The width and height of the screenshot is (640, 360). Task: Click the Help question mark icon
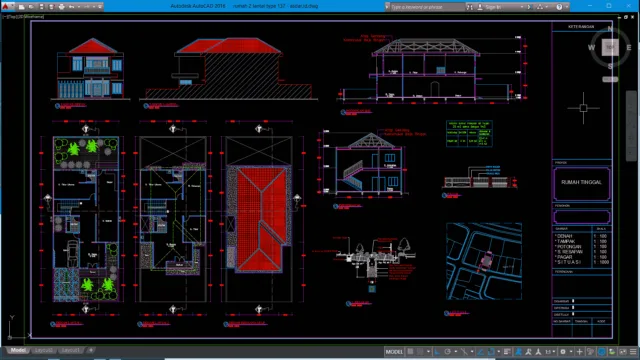pos(559,7)
